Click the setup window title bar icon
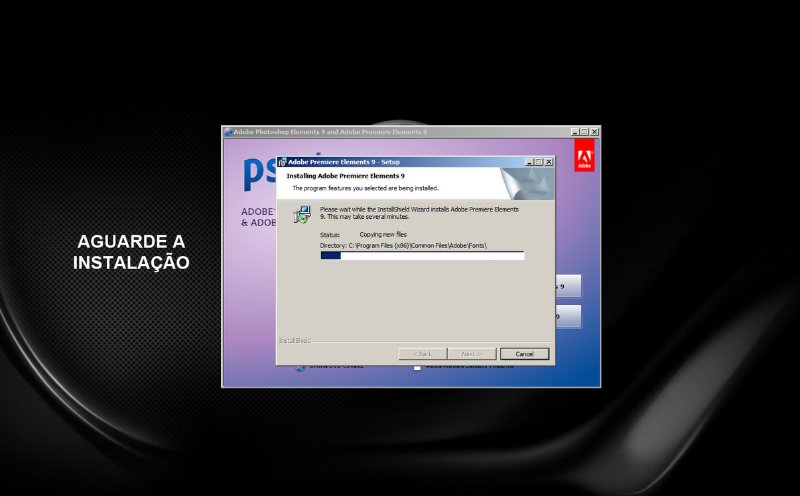This screenshot has width=800, height=496. [282, 162]
